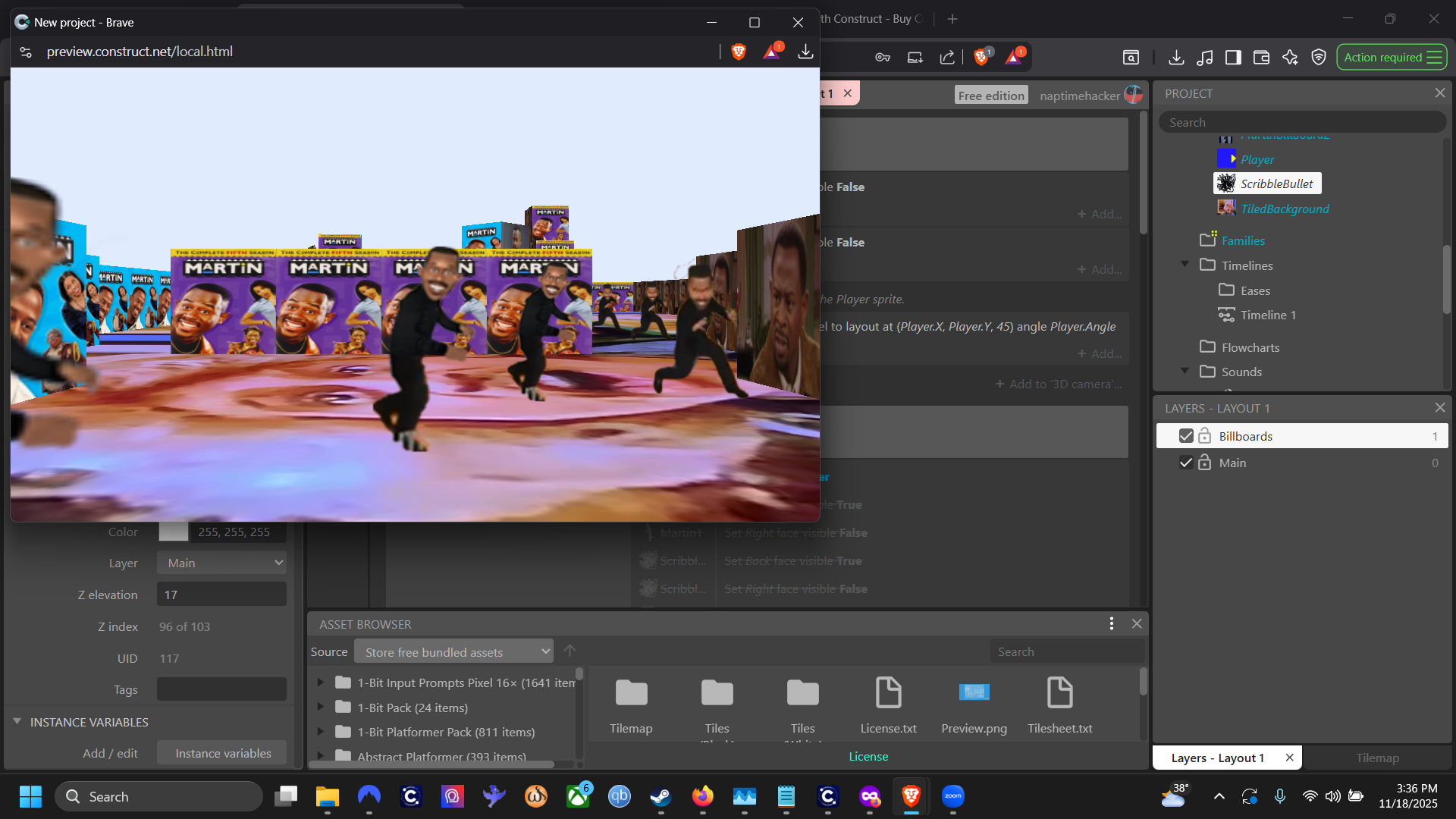Click the Instance variables button
1456x819 pixels.
point(223,753)
